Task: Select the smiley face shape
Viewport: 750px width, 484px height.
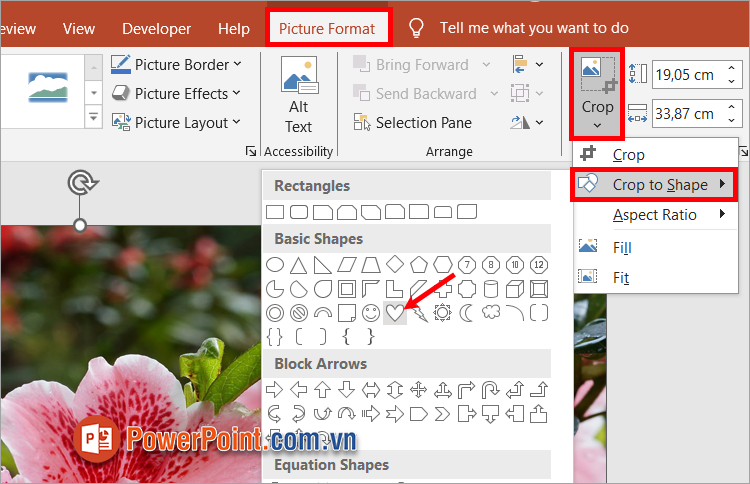Action: click(371, 313)
